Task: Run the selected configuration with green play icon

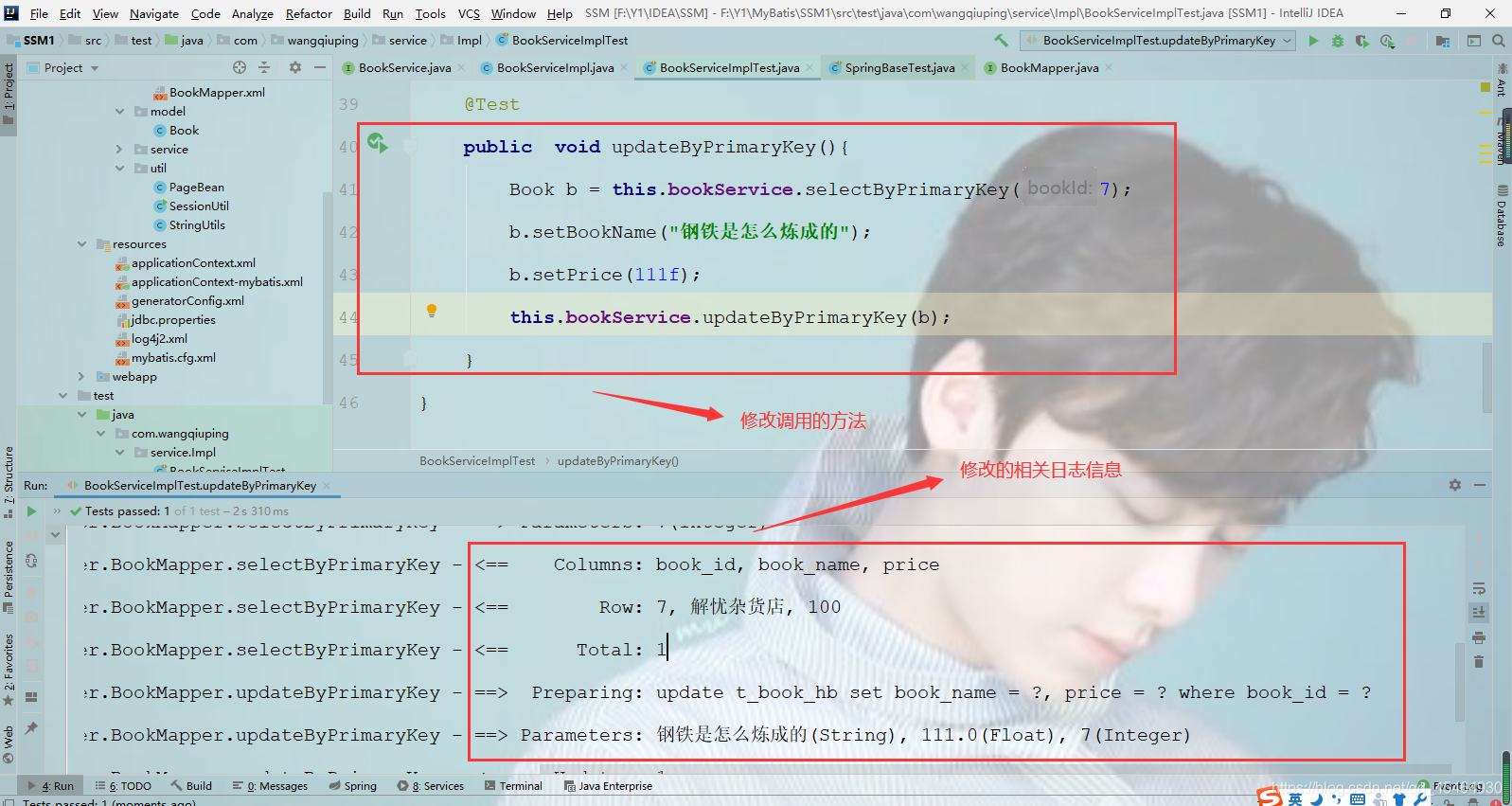Action: click(x=1313, y=41)
